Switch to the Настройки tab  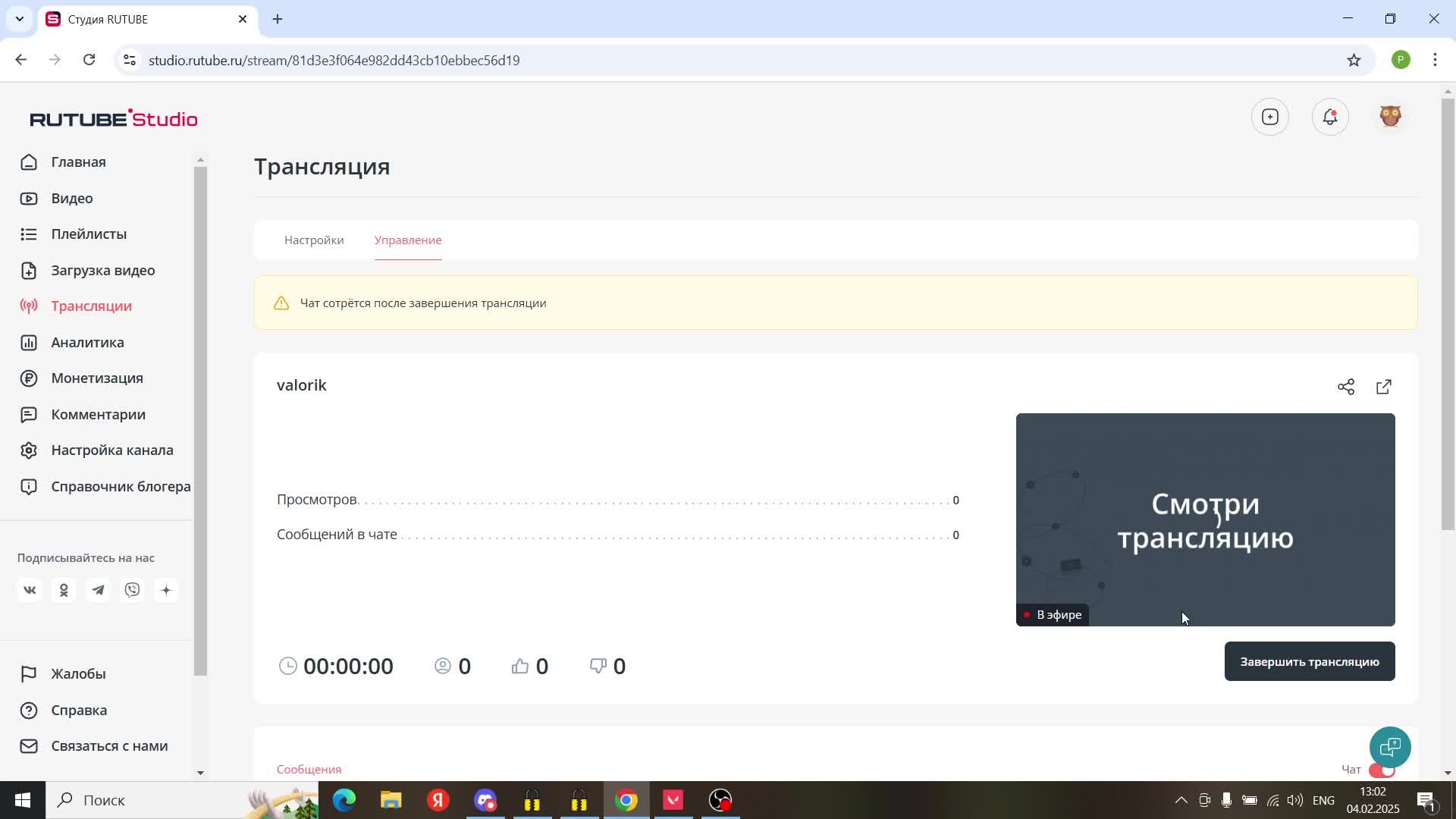(314, 240)
